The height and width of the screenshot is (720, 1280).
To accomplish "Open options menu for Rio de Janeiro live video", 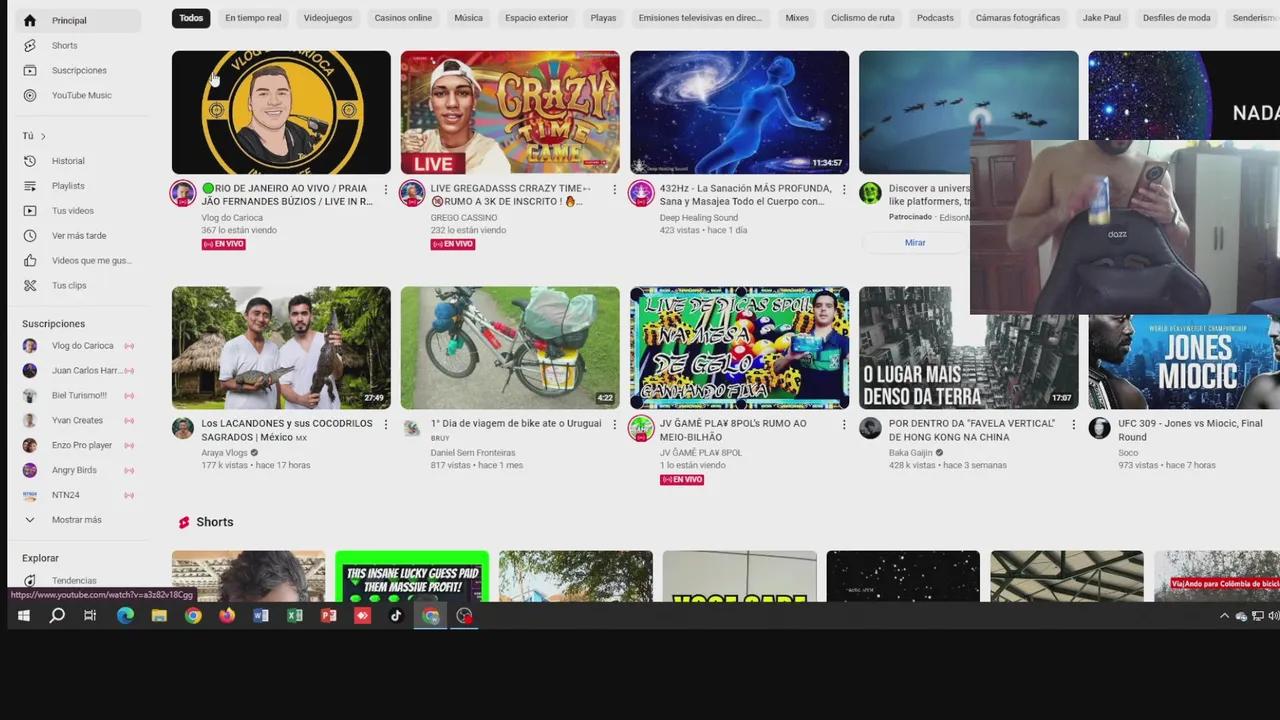I will (386, 189).
